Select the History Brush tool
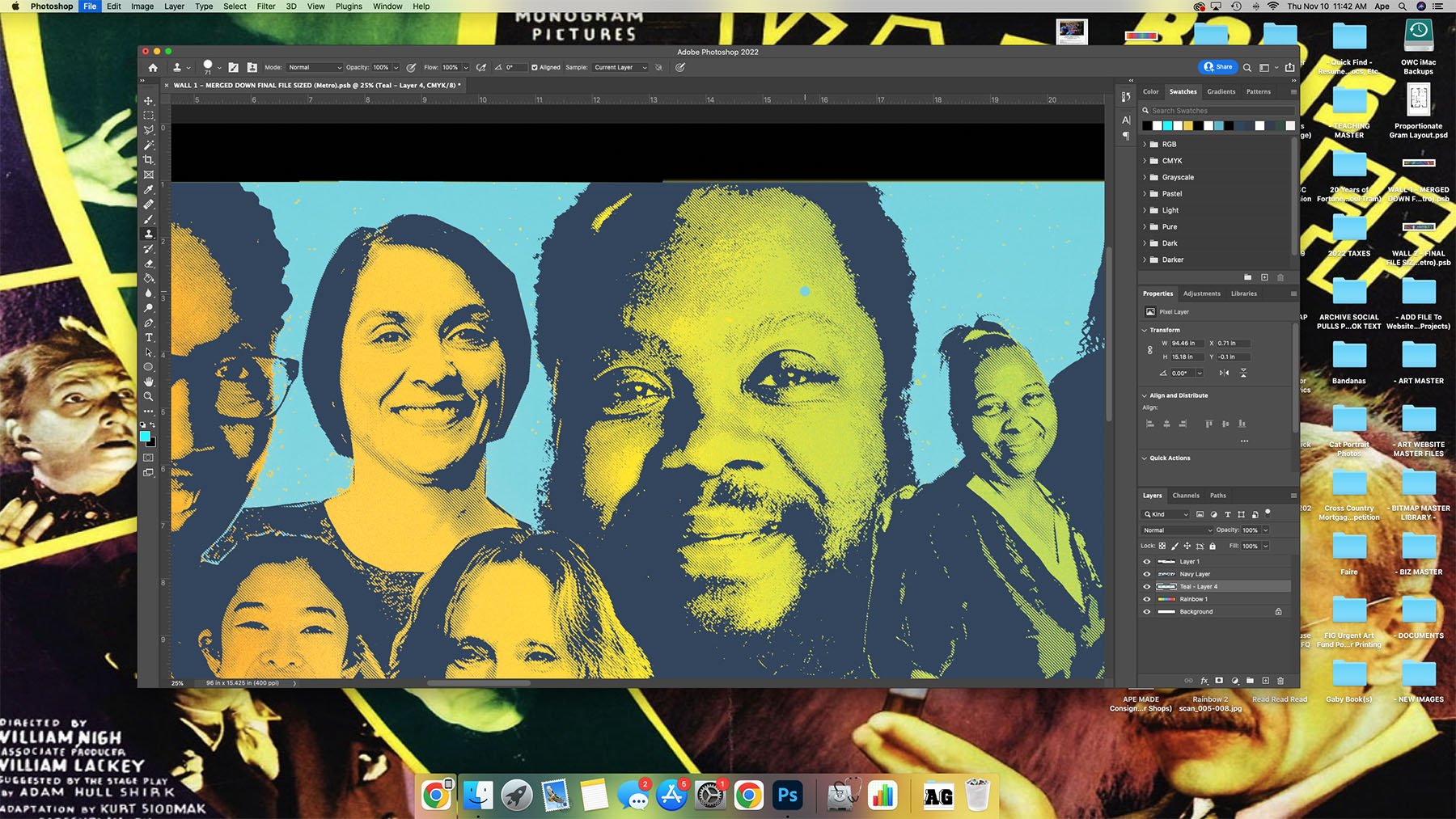Image resolution: width=1456 pixels, height=819 pixels. click(148, 249)
